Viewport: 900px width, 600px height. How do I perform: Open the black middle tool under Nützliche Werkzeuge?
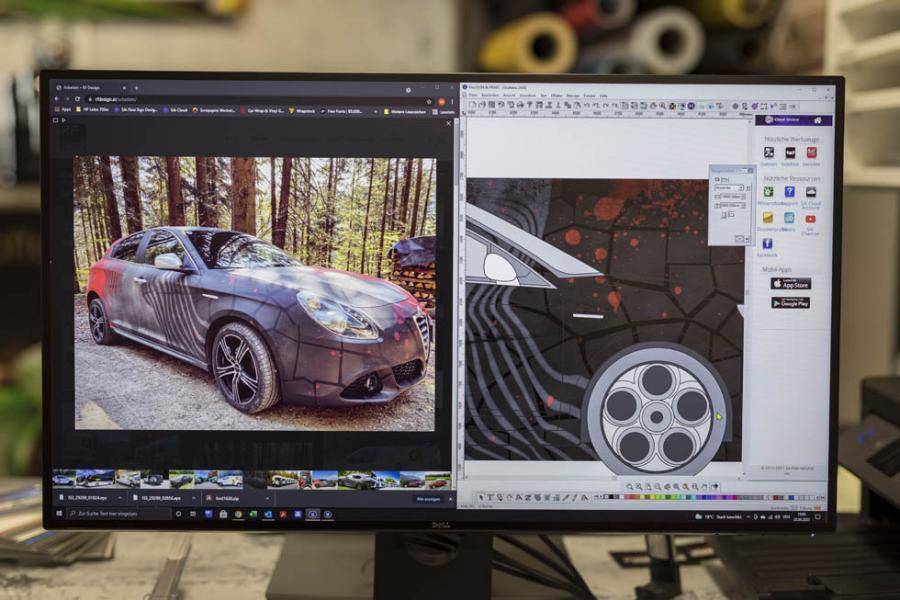tap(790, 152)
